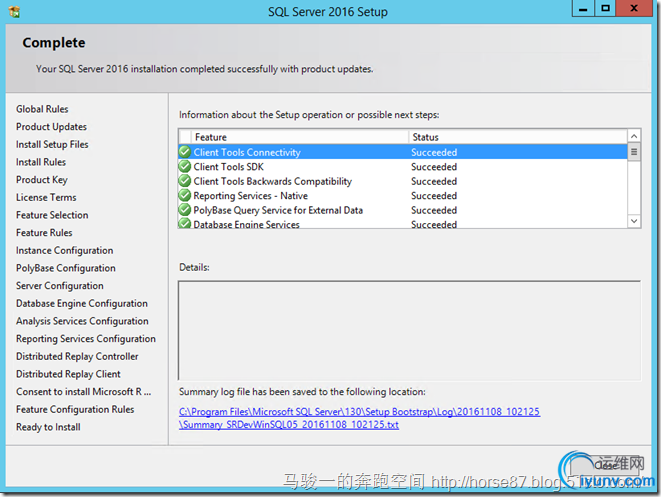Image resolution: width=661 pixels, height=497 pixels.
Task: Select the Client Tools Connectivity row
Action: [x=403, y=152]
